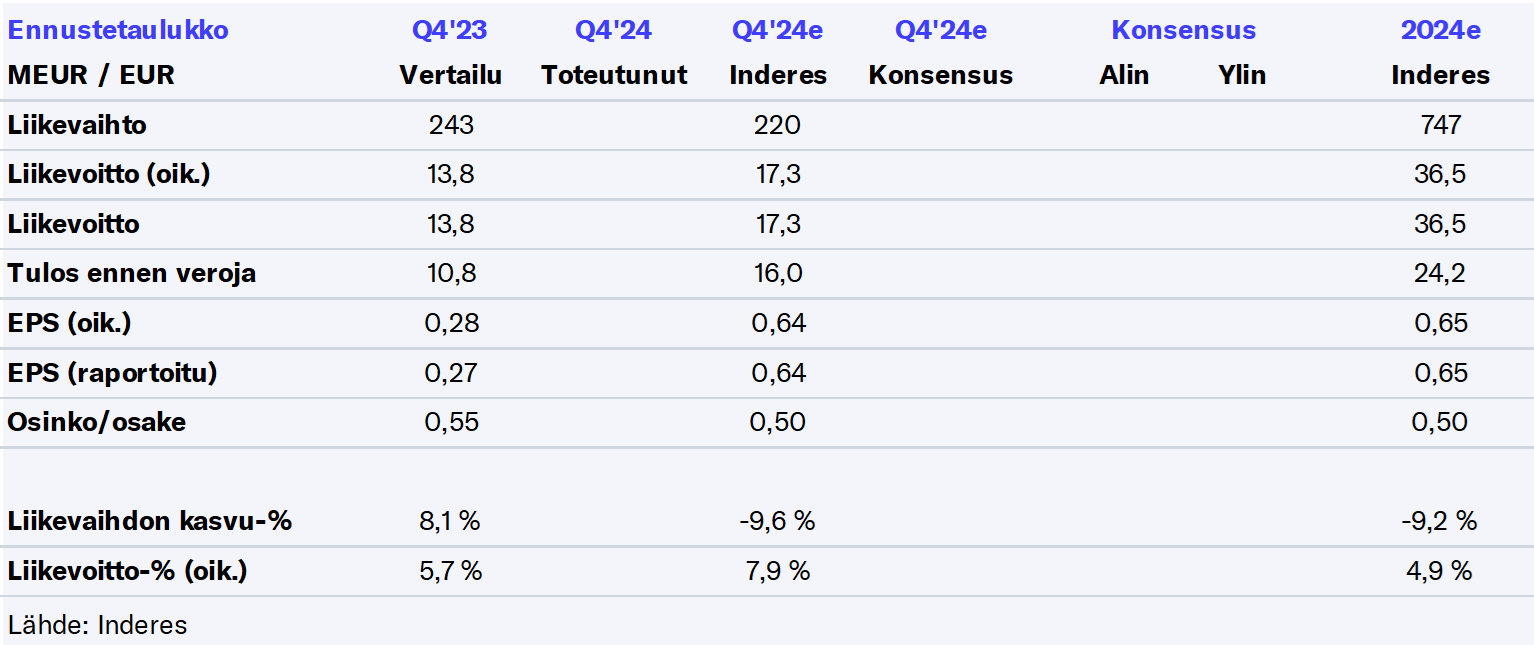This screenshot has height=645, width=1534.
Task: Click the Tulos ennen veroja row label
Action: click(131, 273)
